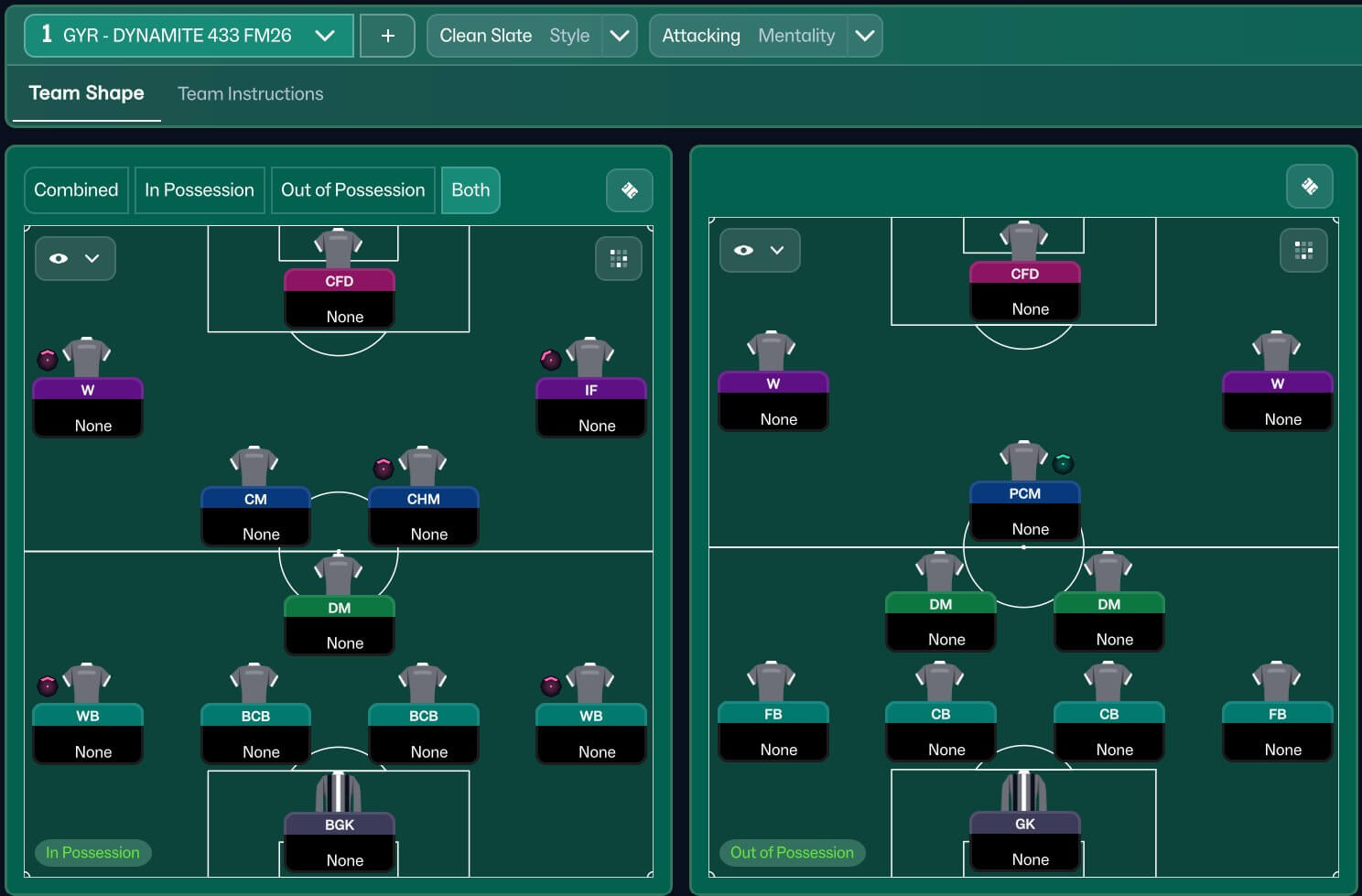1362x896 pixels.
Task: Click the pitch icon in right panel
Action: click(1309, 187)
